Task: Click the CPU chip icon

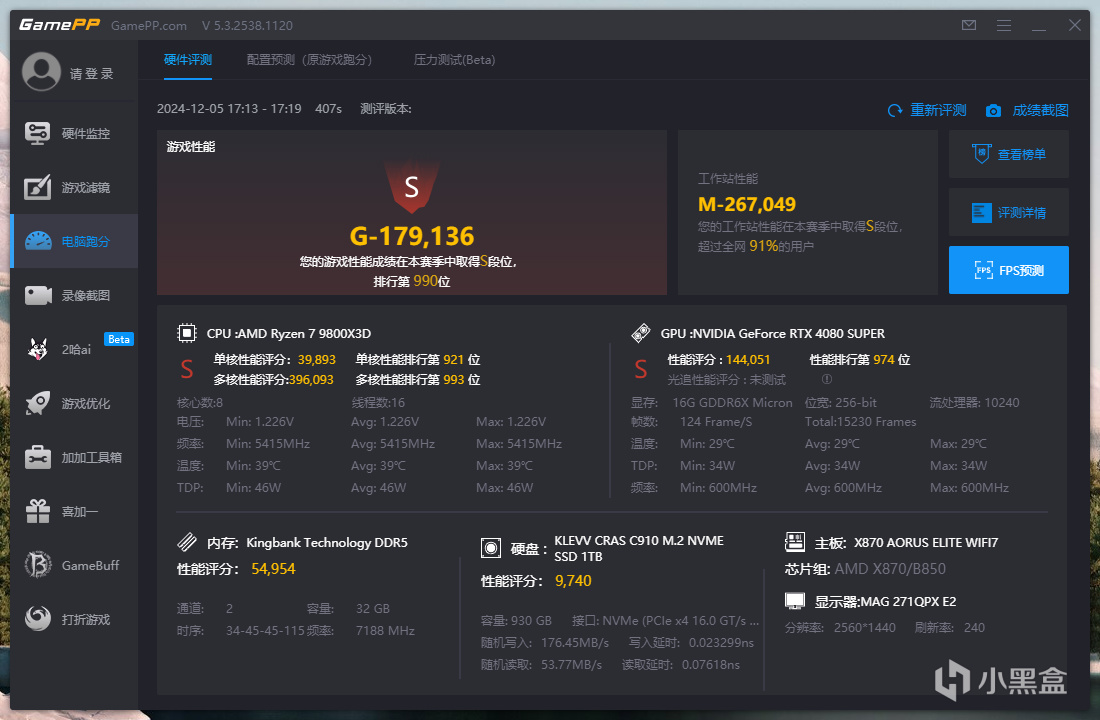Action: click(187, 333)
